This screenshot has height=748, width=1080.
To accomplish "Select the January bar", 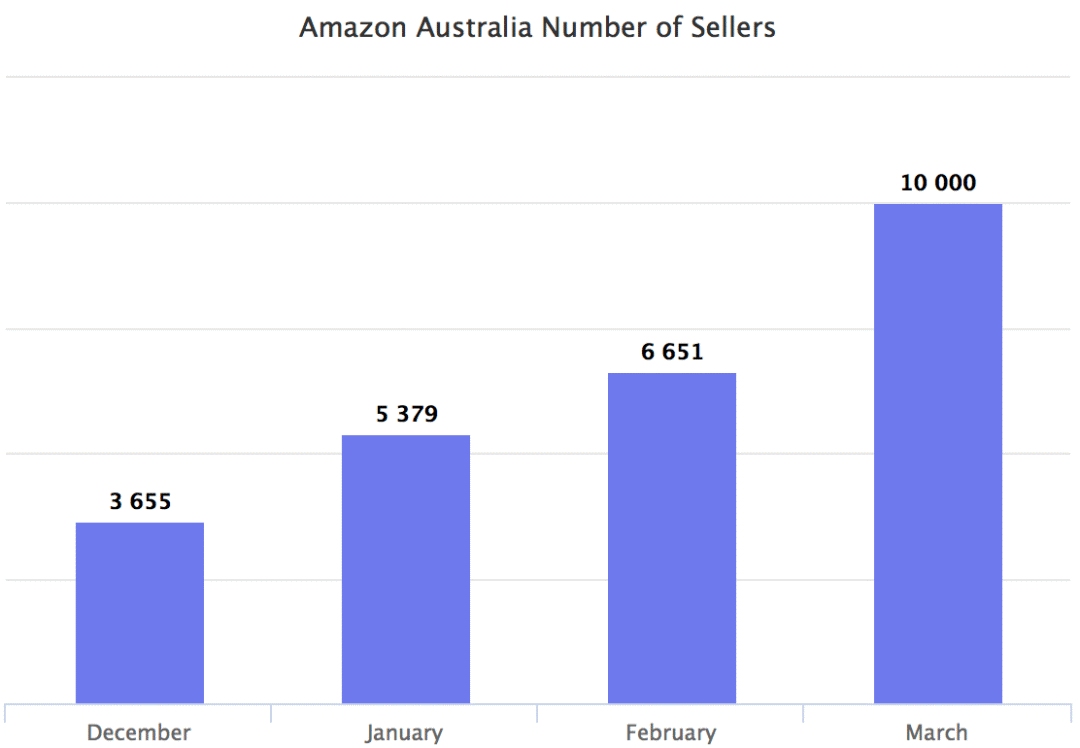I will [x=406, y=568].
